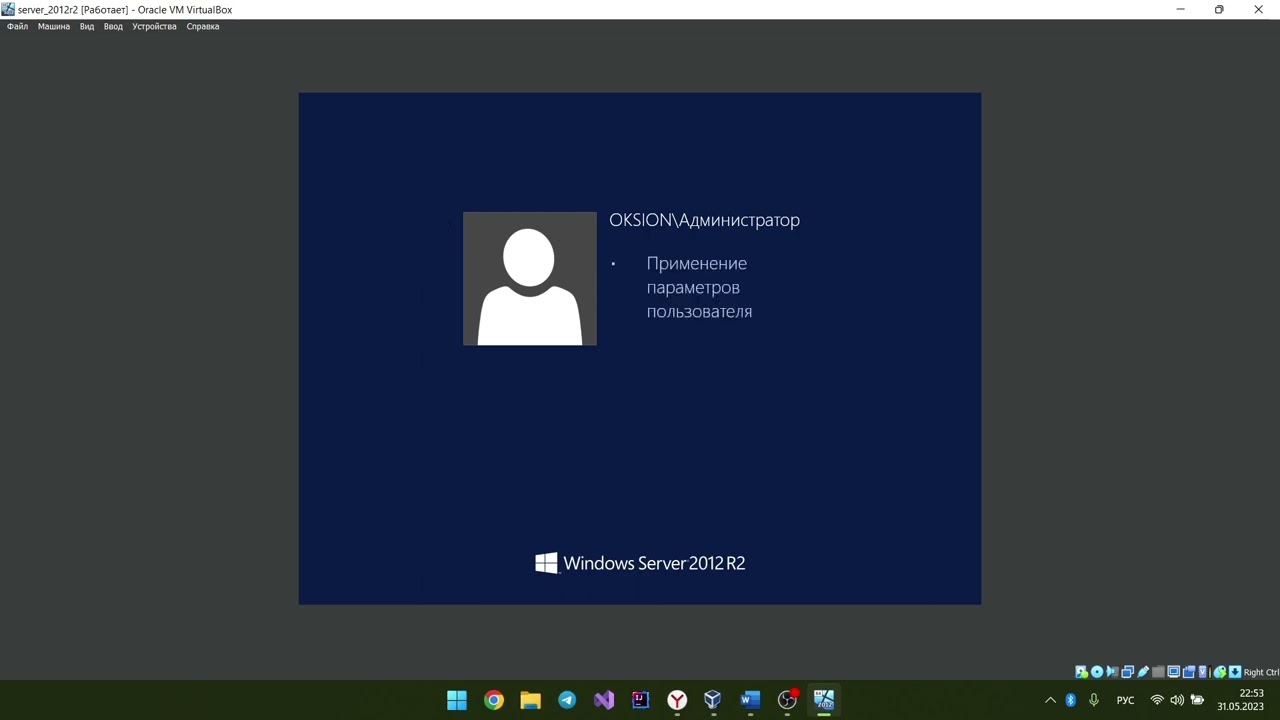Click the mouse integration status icon

[1220, 672]
